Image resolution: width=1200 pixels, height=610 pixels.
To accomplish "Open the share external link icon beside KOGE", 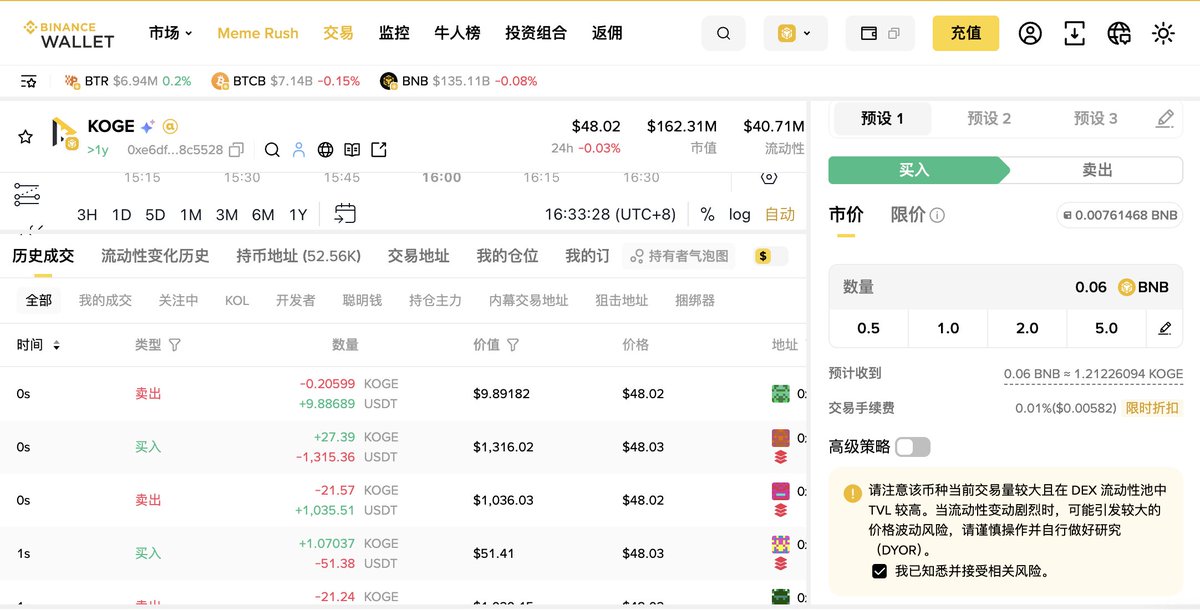I will pyautogui.click(x=378, y=150).
